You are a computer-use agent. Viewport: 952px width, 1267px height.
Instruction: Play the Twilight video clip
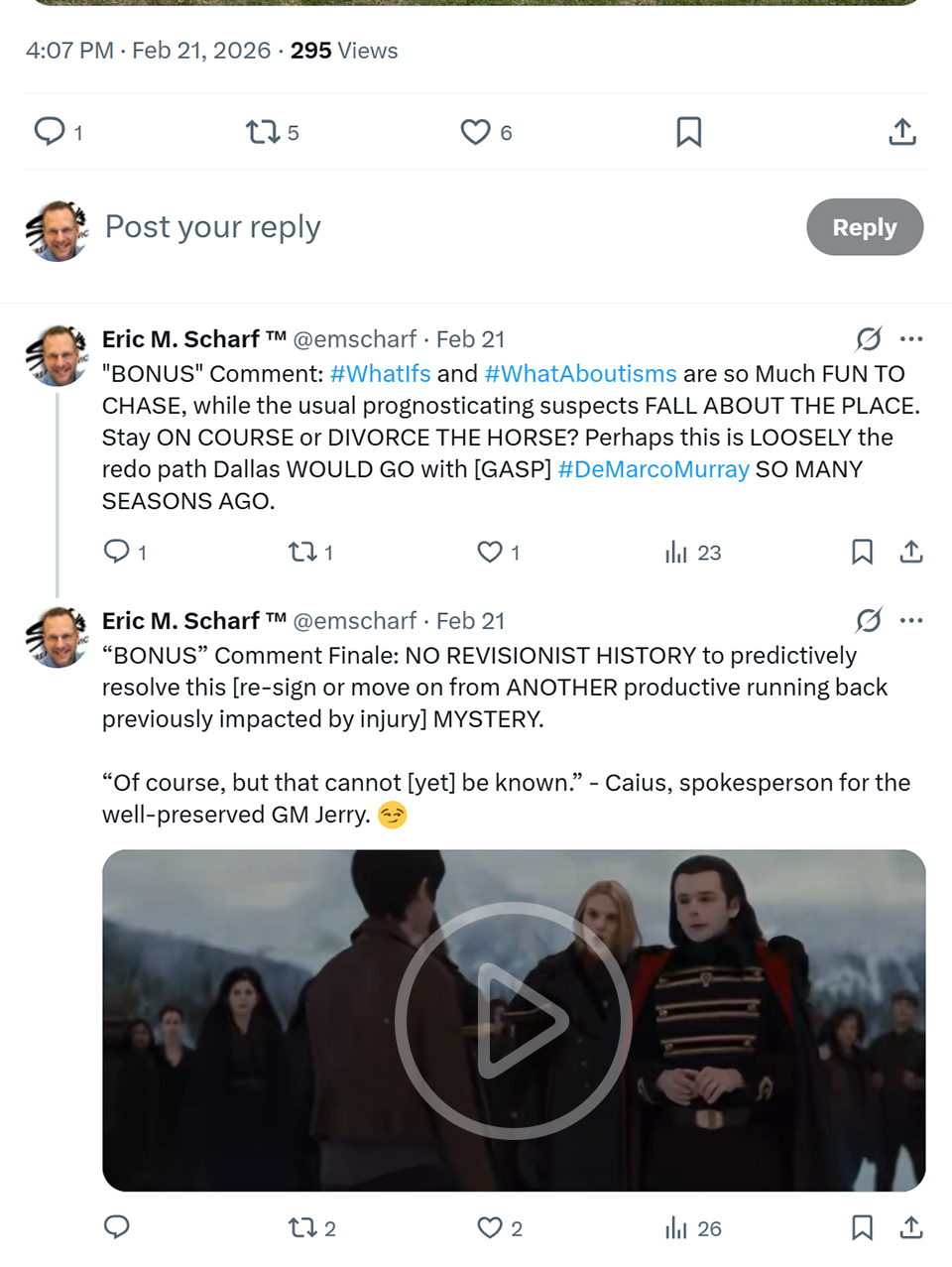pyautogui.click(x=514, y=1020)
